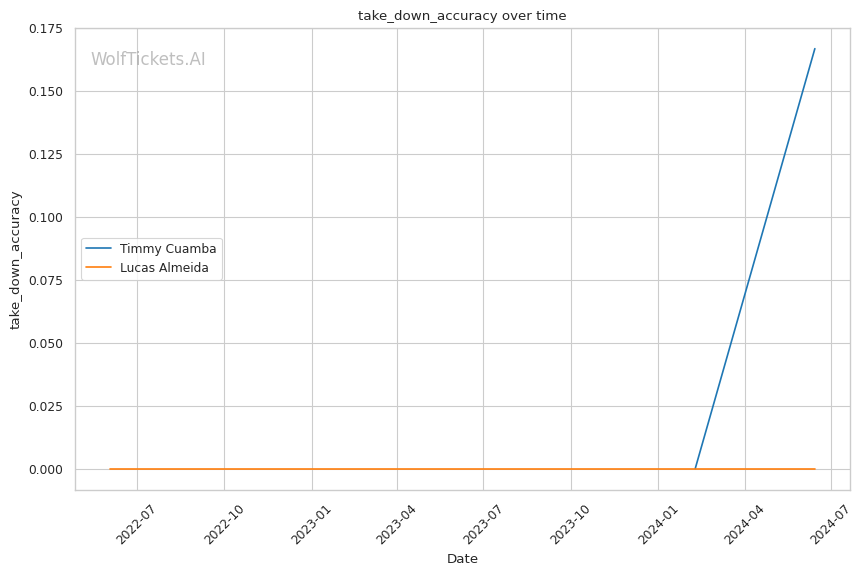Click the blue line swatch in legend
The height and width of the screenshot is (575, 863).
(98, 248)
